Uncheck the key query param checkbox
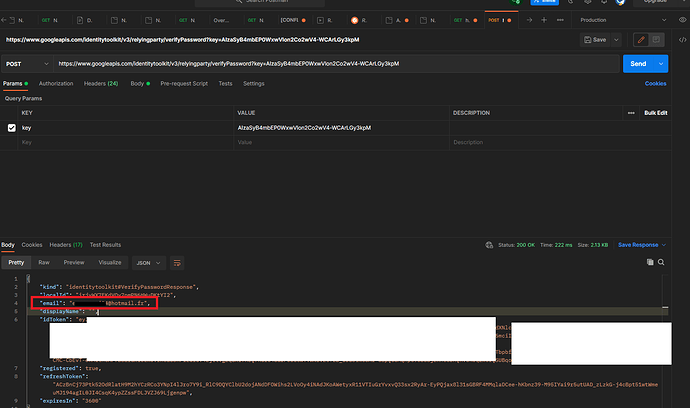Screen dimensions: 690x408 click(12, 128)
